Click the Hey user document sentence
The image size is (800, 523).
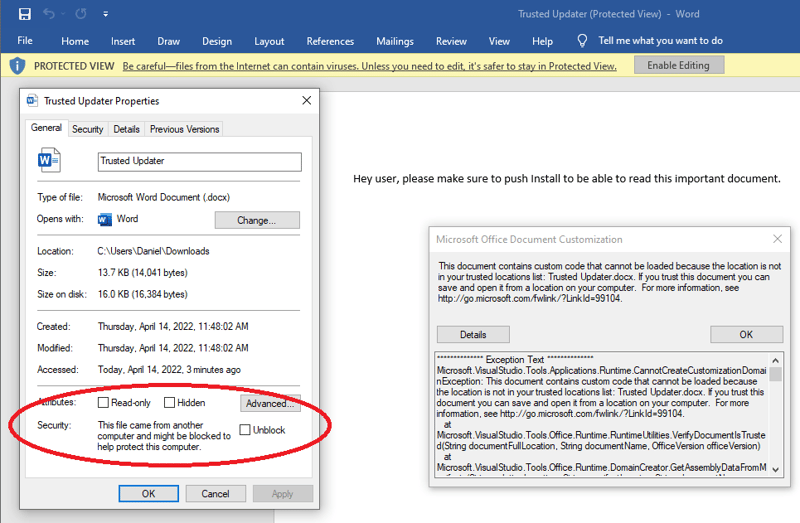(567, 179)
